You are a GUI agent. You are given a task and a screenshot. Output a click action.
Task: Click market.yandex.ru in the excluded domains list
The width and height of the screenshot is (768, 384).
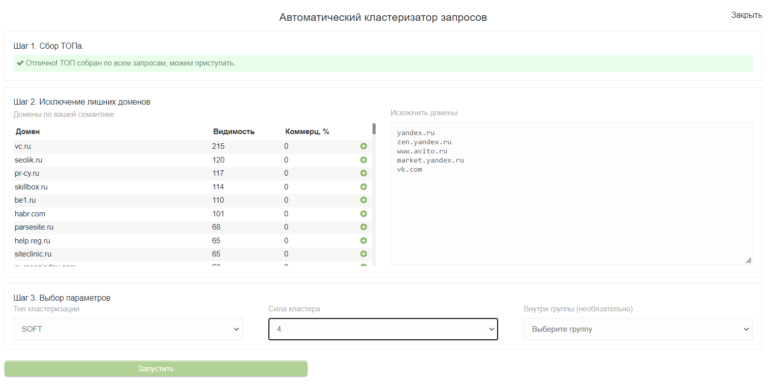430,160
